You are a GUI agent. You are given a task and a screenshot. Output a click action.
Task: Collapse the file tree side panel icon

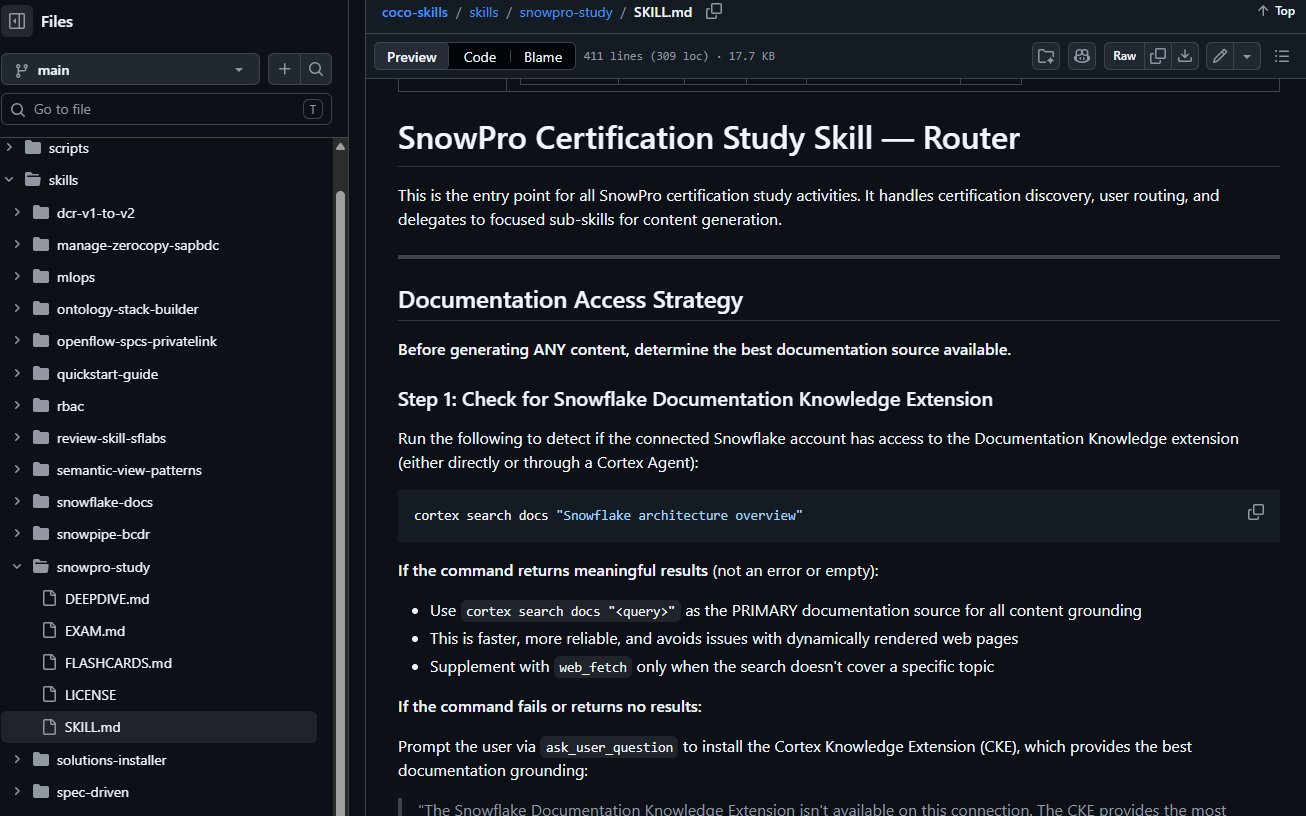pos(17,21)
